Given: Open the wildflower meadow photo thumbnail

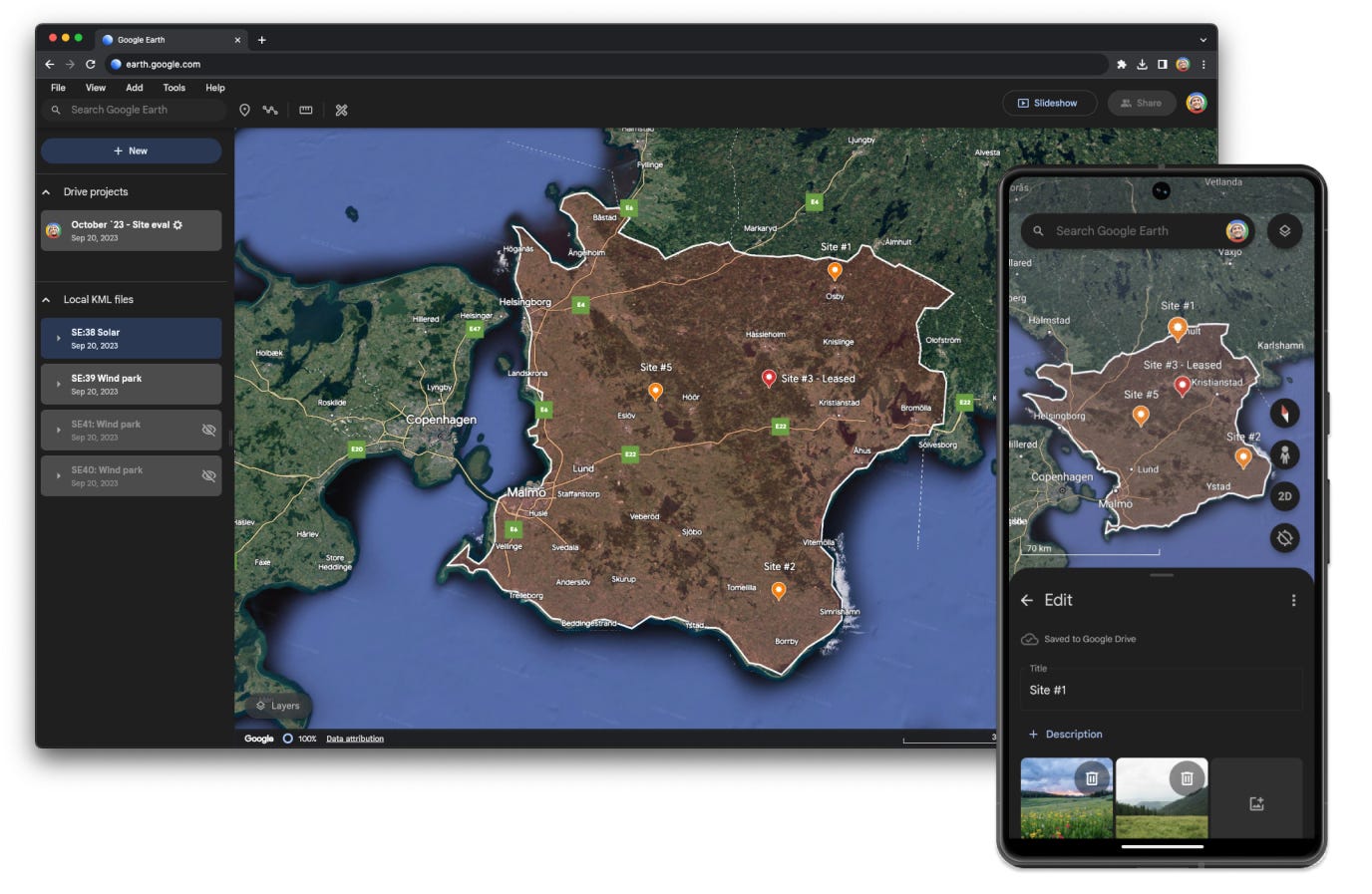Looking at the screenshot, I should point(1066,798).
